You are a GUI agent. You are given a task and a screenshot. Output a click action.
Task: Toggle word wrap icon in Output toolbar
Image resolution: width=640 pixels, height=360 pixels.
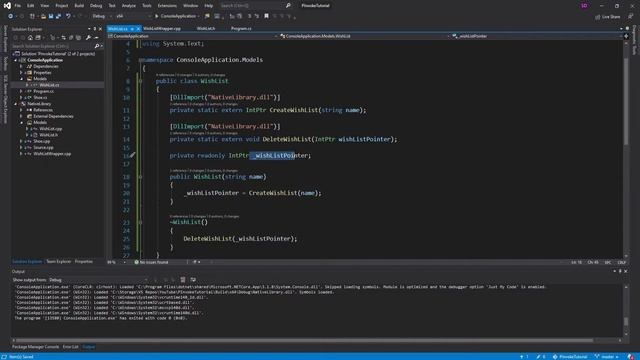(193, 280)
